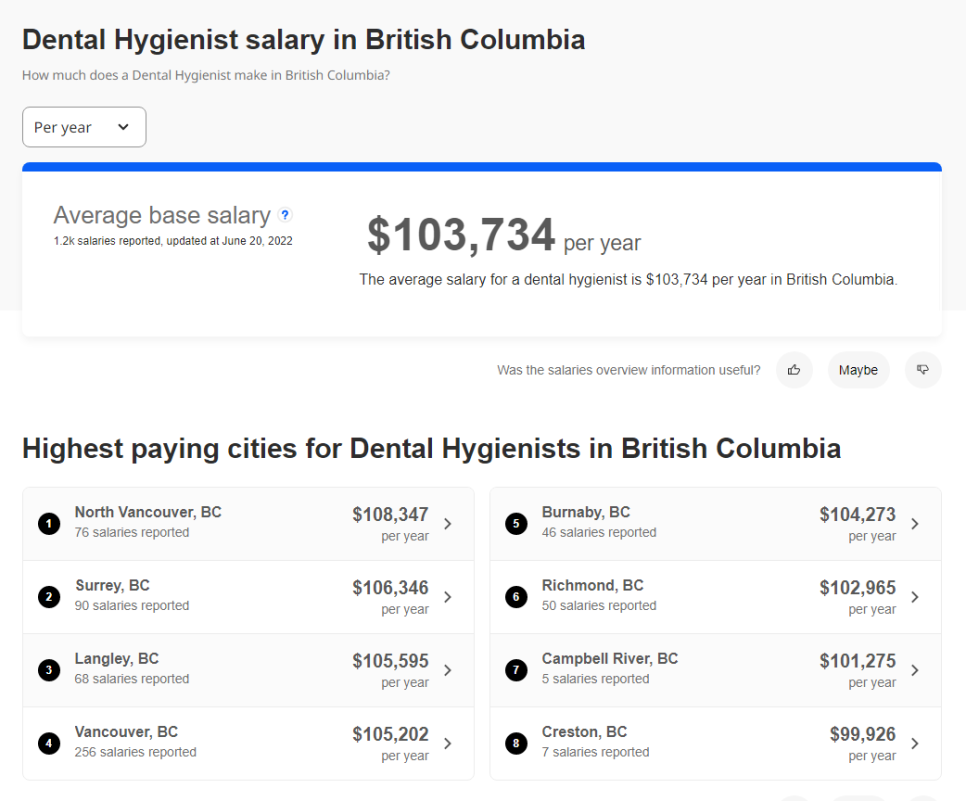Expand the Surrey, BC row chevron

448,597
